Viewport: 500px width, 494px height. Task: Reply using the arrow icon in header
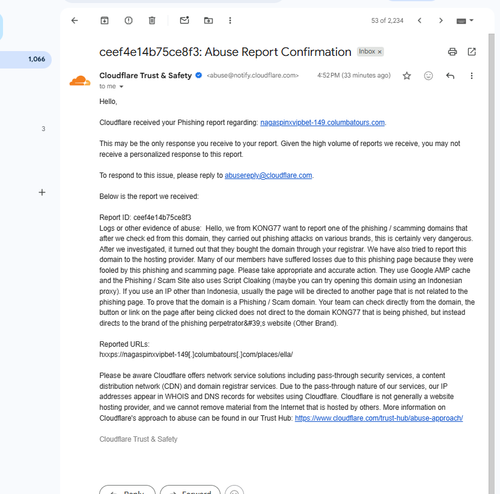(x=450, y=76)
